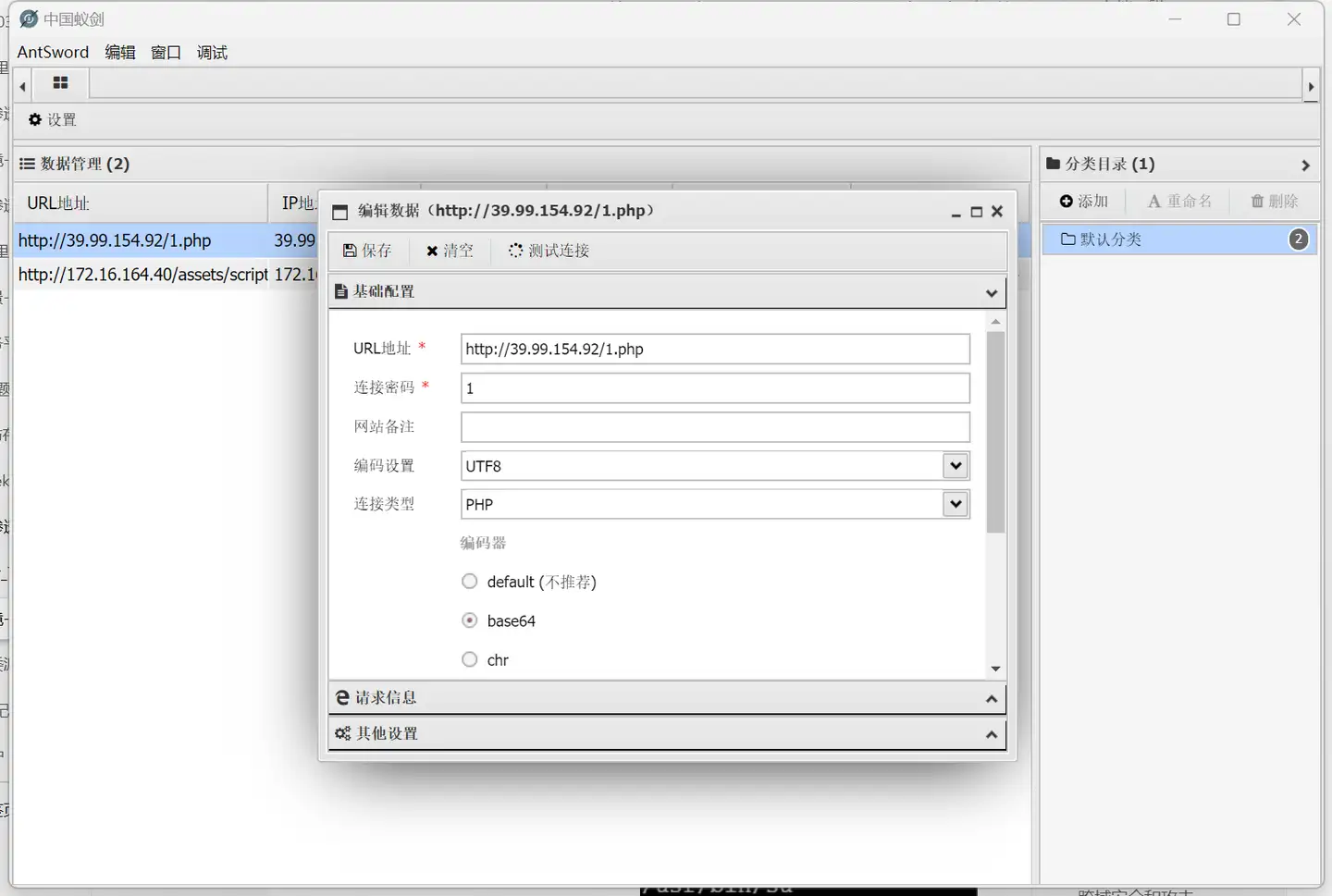
Task: Select the chr encoder
Action: [x=470, y=659]
